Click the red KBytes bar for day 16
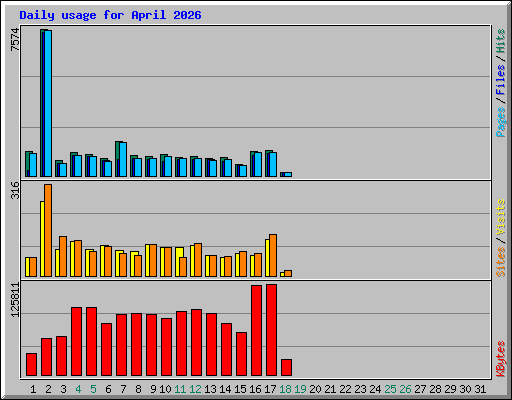 coord(256,331)
